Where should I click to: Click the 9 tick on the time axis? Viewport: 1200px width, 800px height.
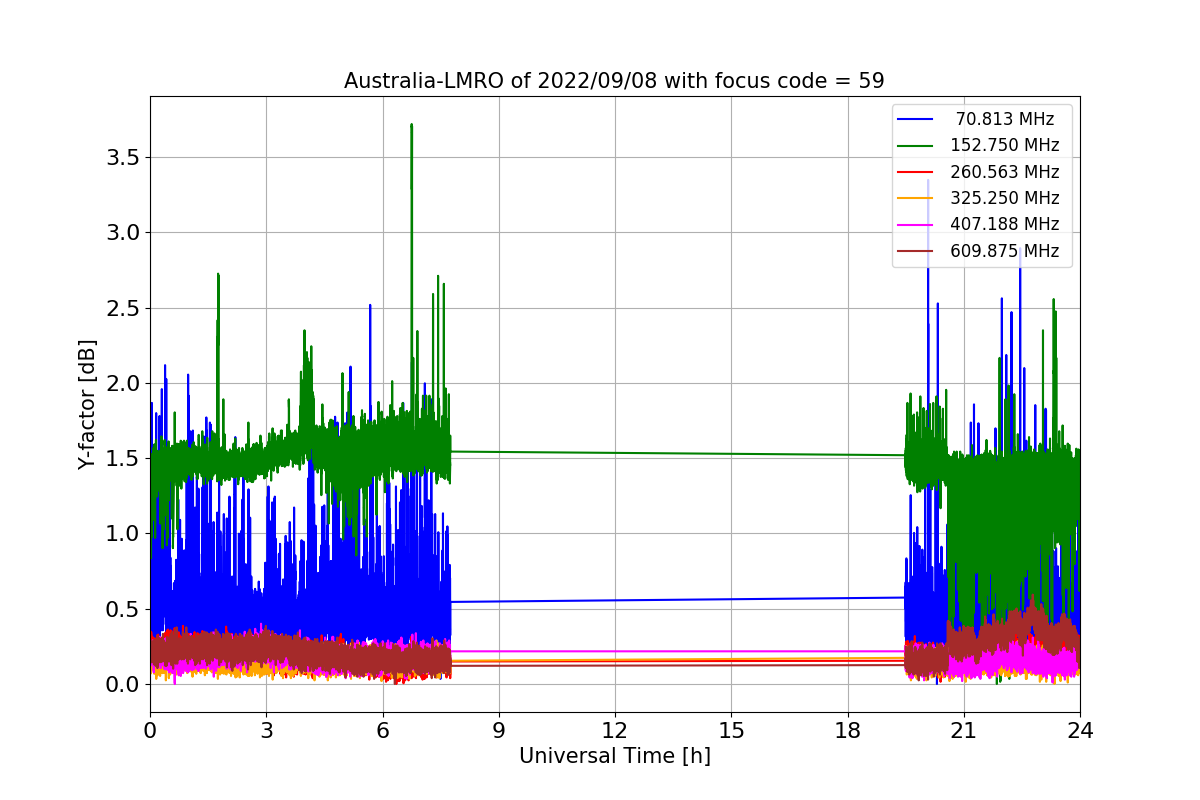(x=499, y=731)
